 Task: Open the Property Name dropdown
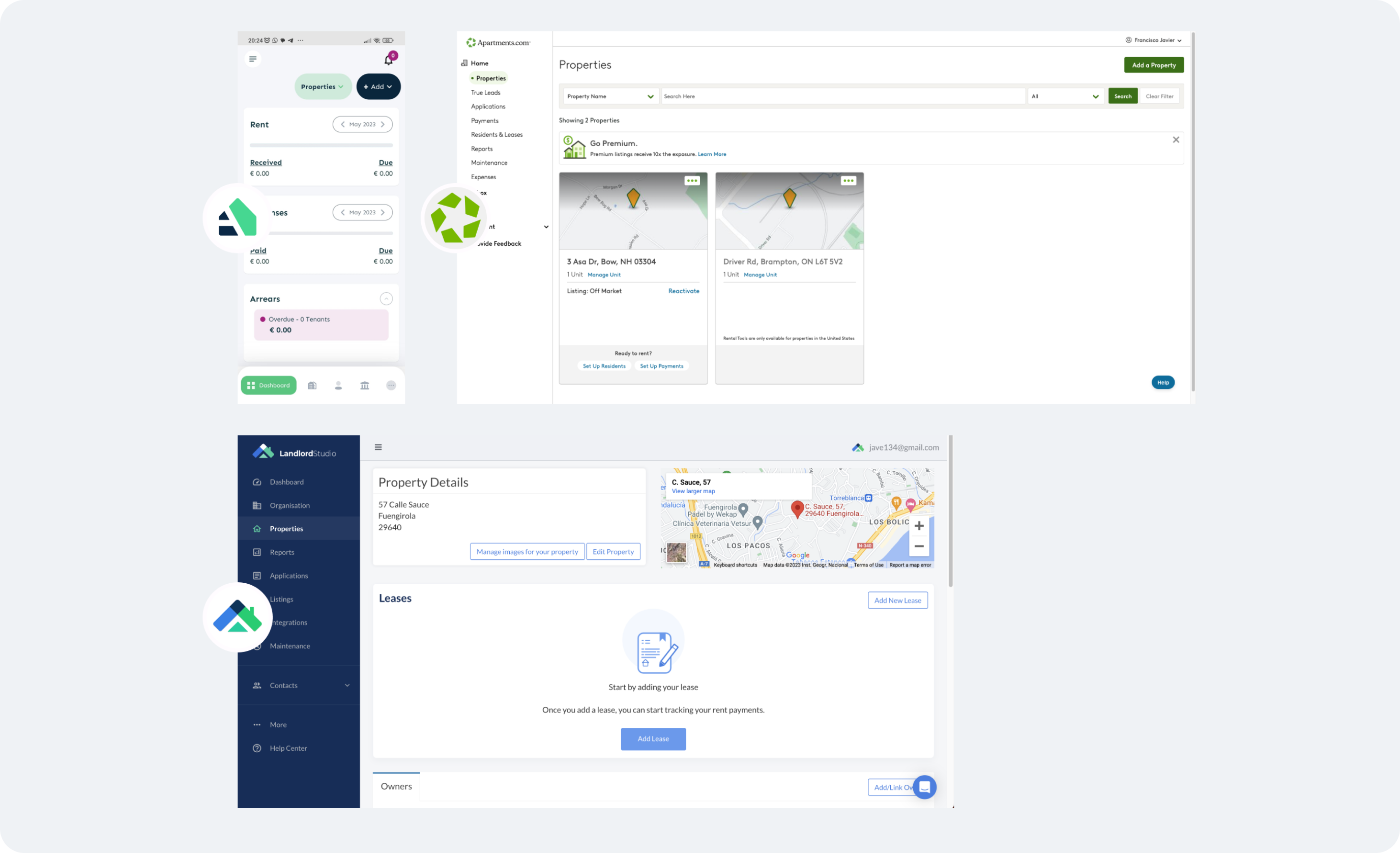(x=610, y=97)
